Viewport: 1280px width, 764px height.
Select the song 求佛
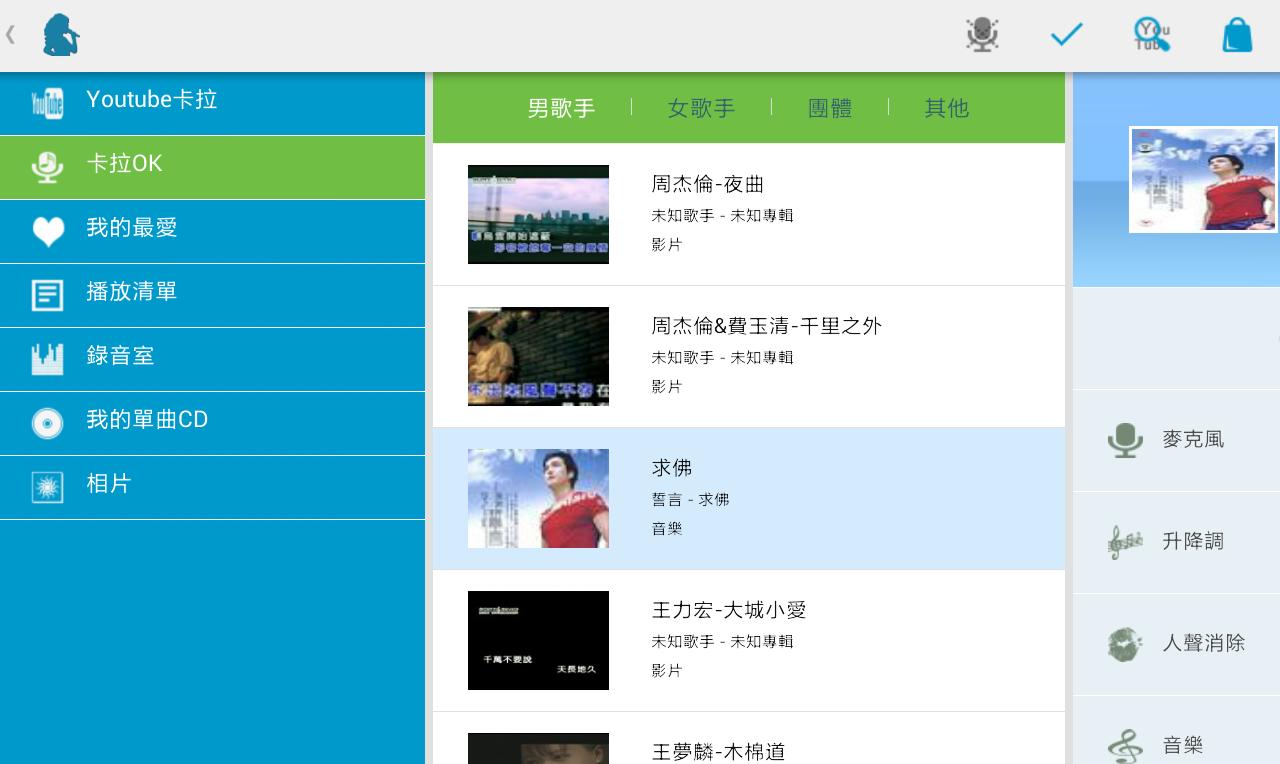coord(749,498)
